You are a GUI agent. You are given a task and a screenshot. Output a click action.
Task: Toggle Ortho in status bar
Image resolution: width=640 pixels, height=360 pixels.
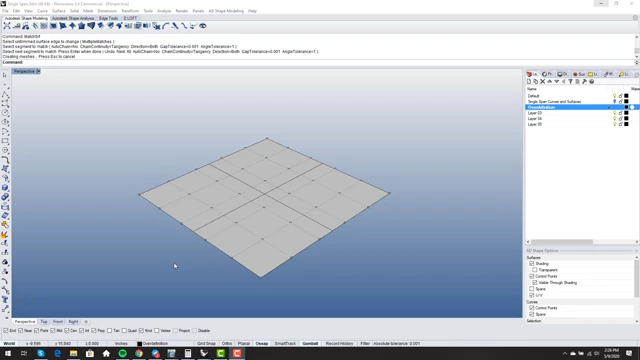[227, 344]
